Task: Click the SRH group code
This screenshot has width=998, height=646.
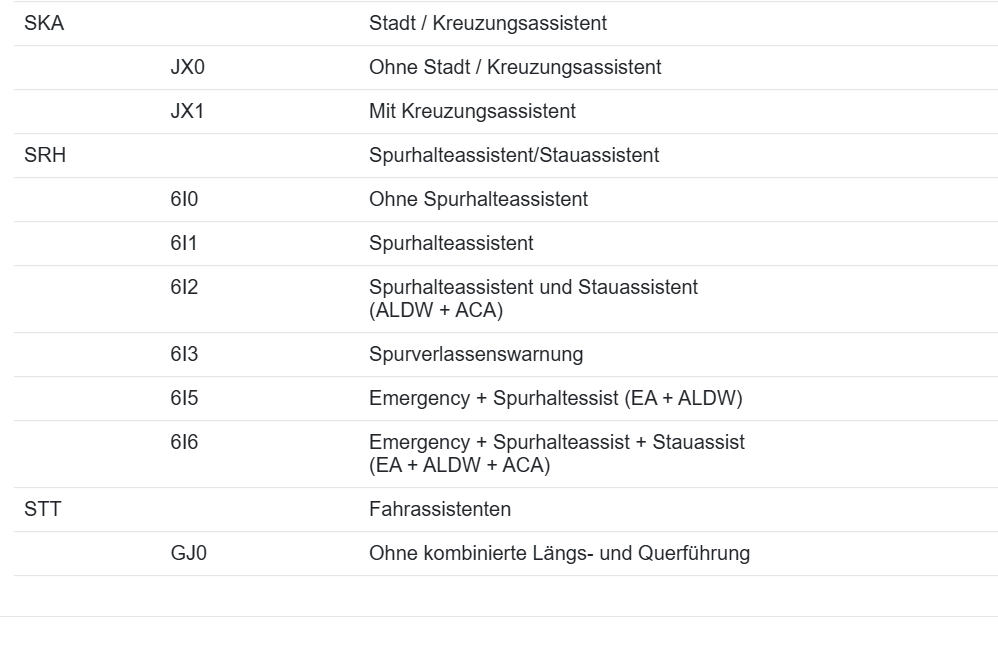Action: click(x=45, y=156)
